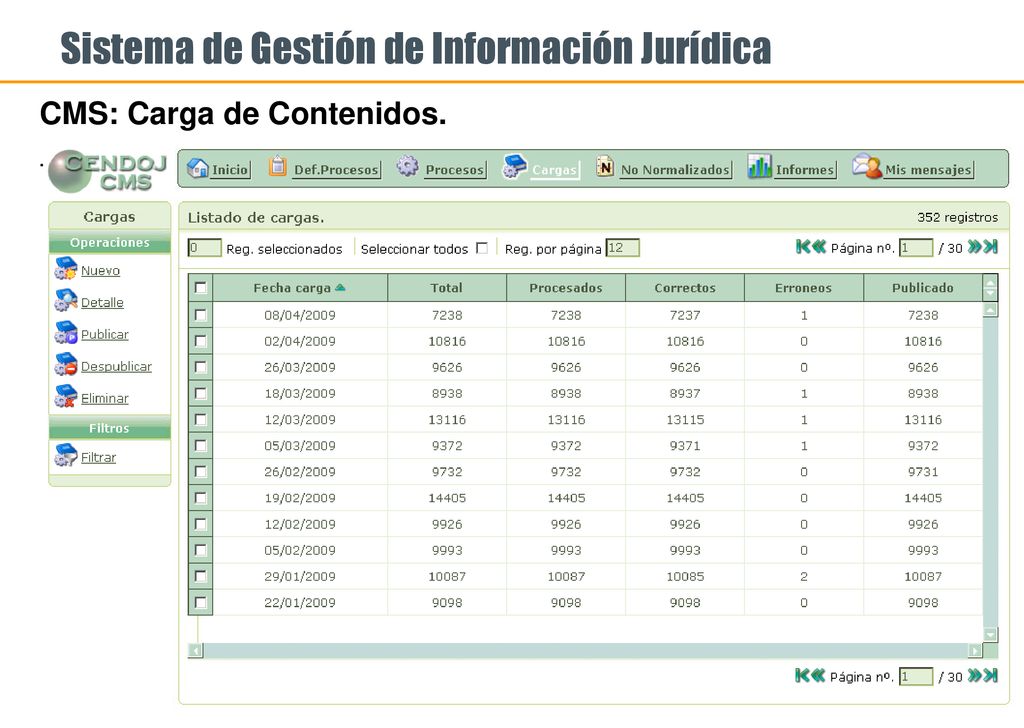
Task: Sort by the Correctos column header
Action: click(684, 288)
